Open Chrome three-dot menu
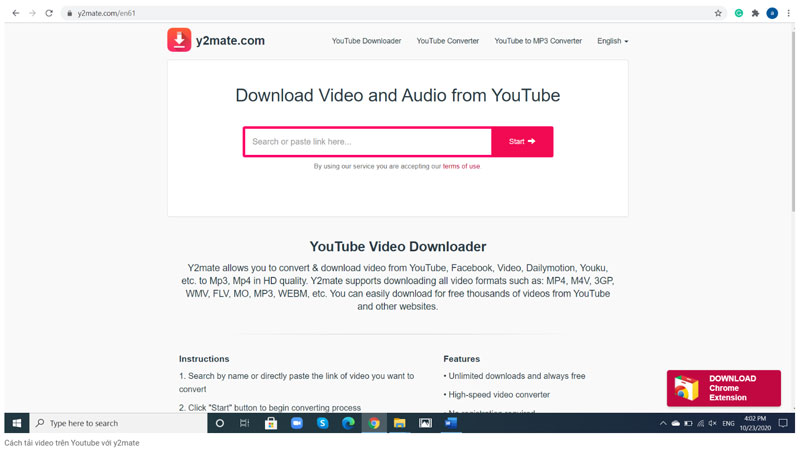This screenshot has width=800, height=450. pyautogui.click(x=788, y=13)
